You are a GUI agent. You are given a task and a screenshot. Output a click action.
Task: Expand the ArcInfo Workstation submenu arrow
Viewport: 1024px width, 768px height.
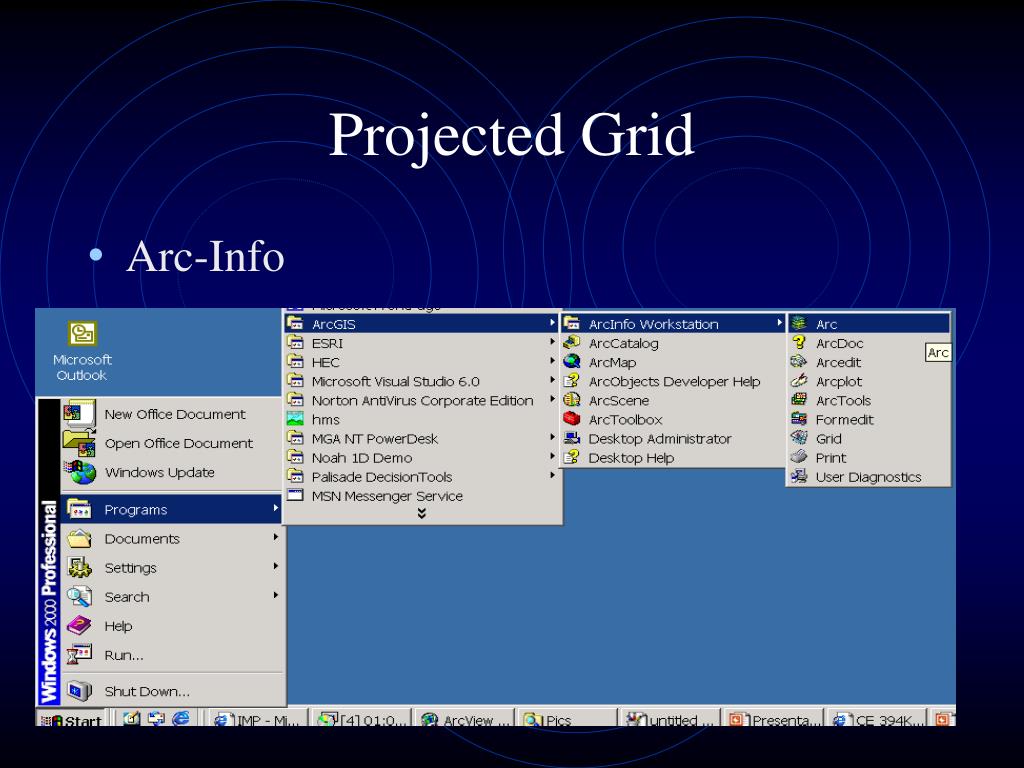(780, 323)
